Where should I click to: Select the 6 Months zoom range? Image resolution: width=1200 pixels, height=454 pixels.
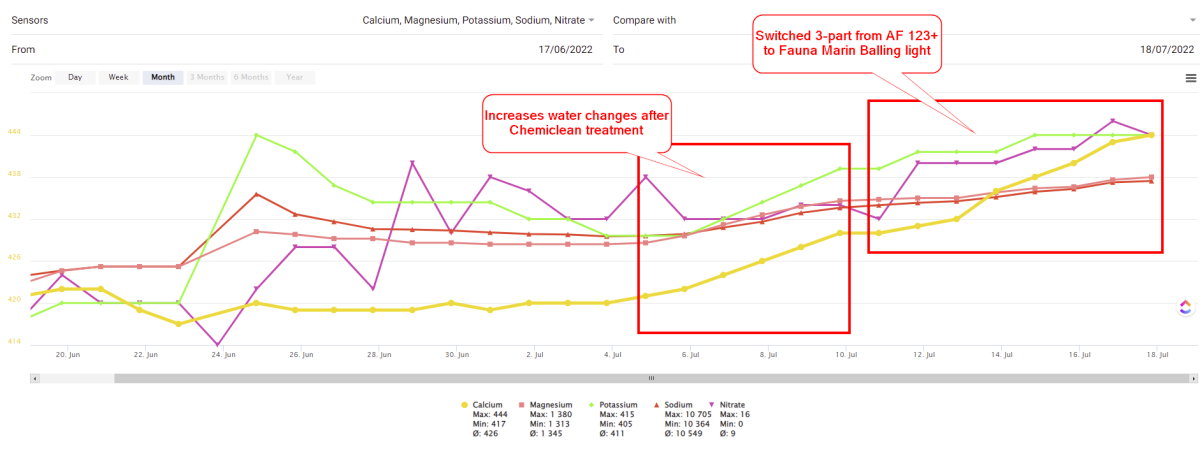[251, 77]
